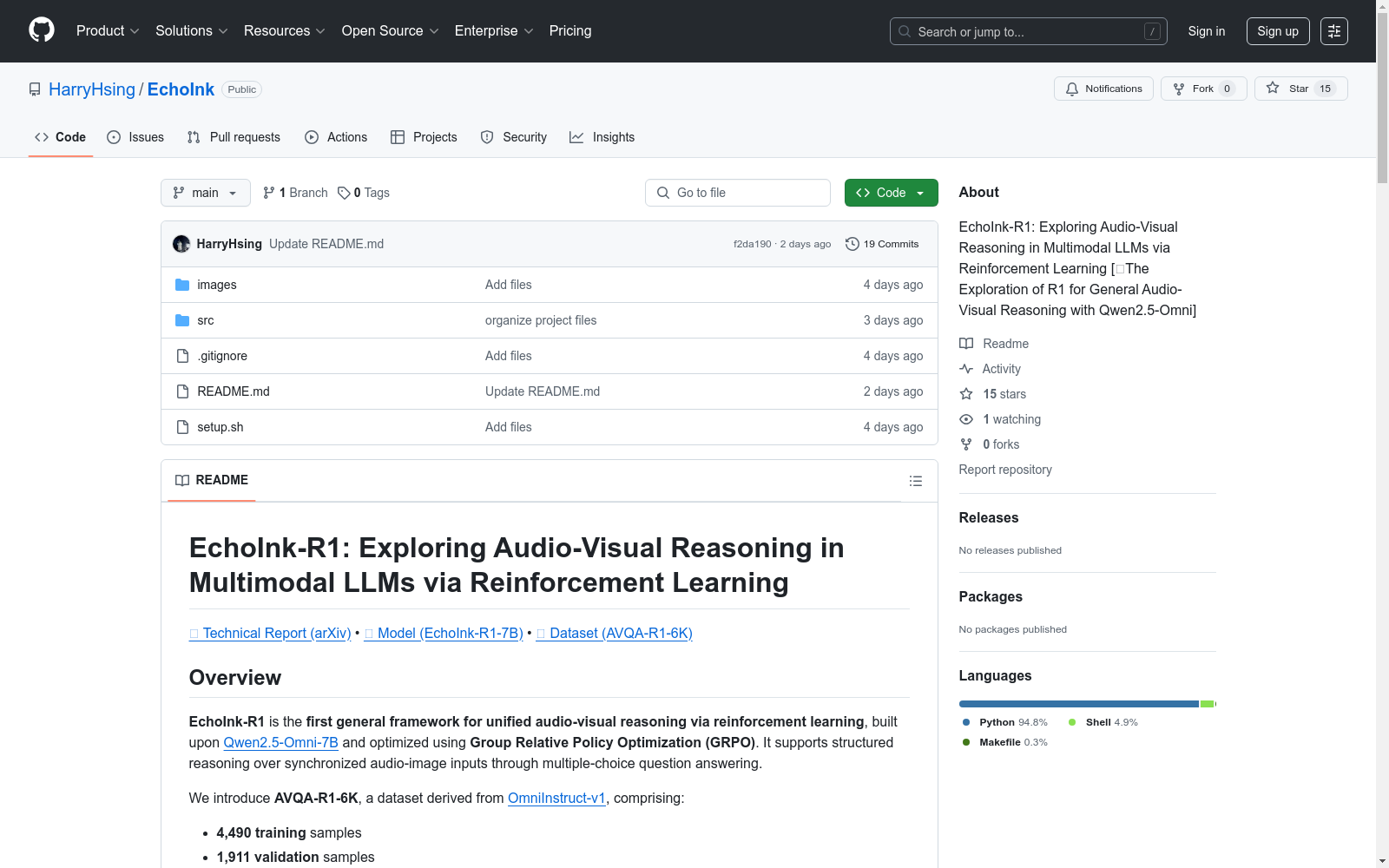
Task: Open the Model (EchoInk-R1-7B) link
Action: pos(444,634)
